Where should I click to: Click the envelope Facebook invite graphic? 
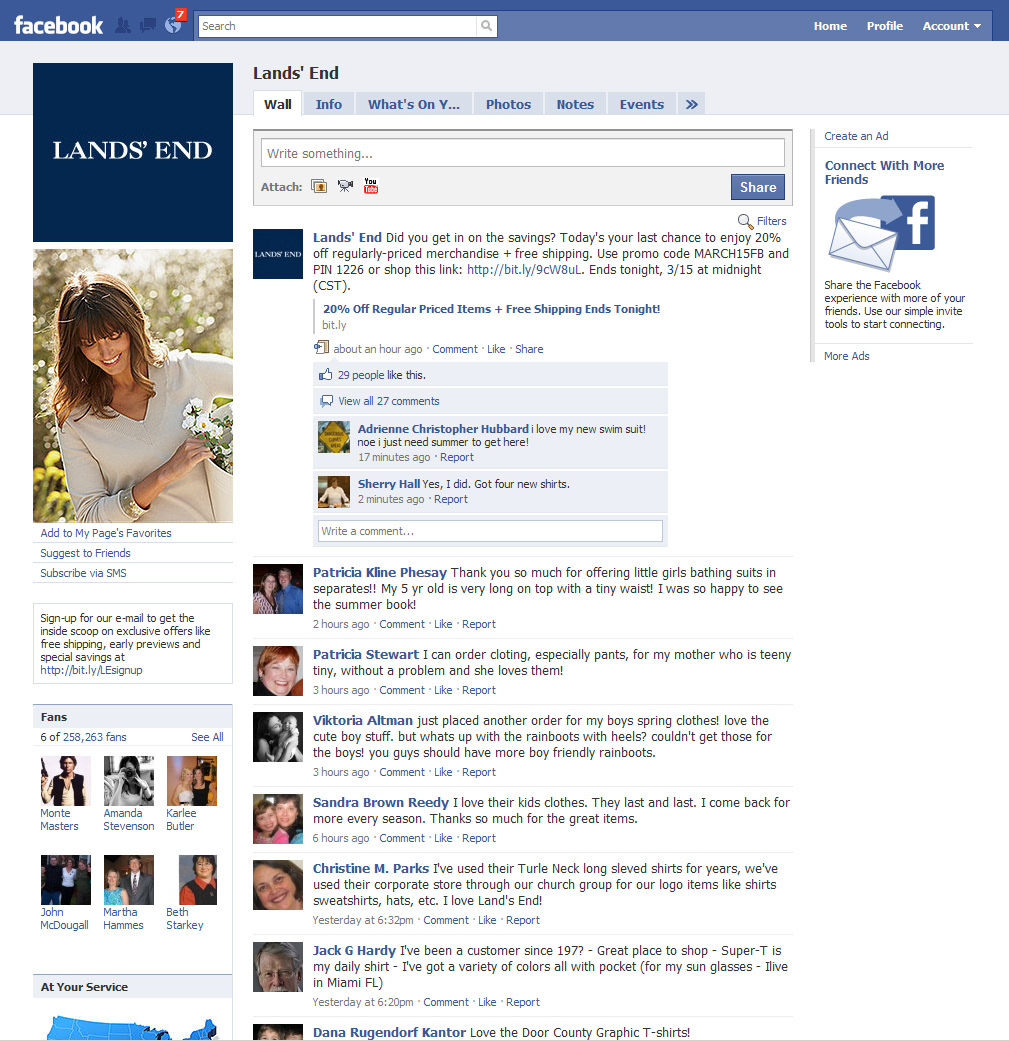click(x=882, y=233)
